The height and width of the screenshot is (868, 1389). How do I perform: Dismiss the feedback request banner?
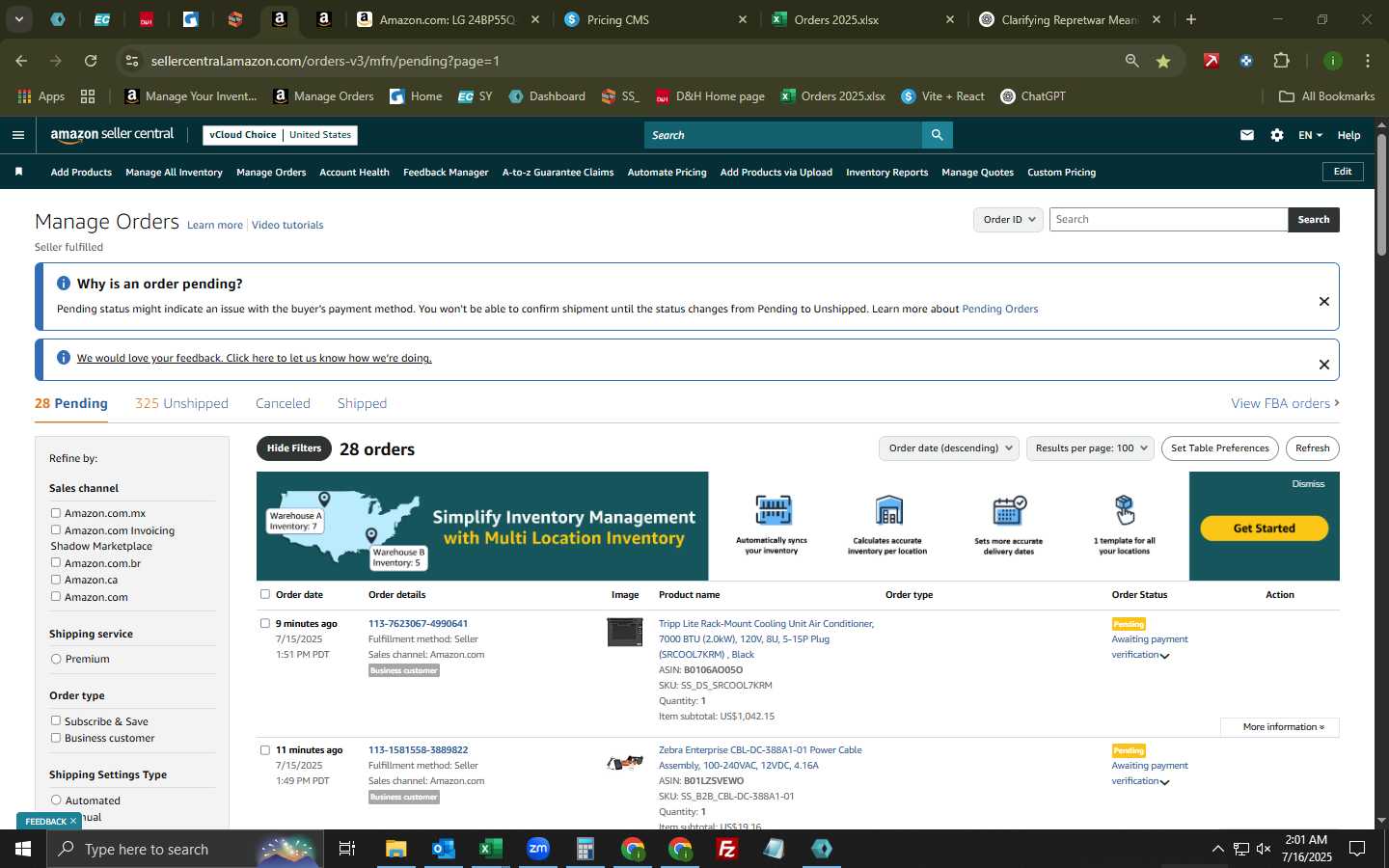point(1324,365)
